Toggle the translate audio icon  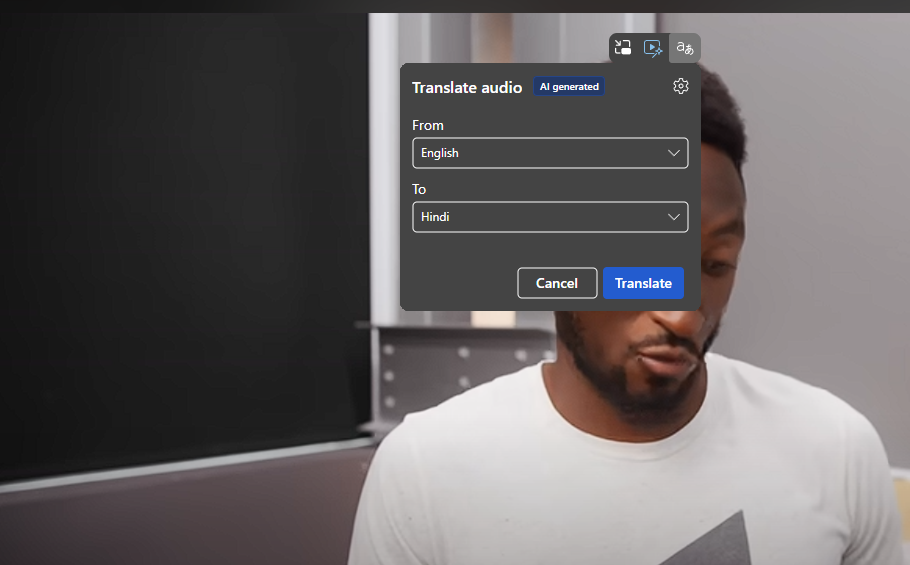[x=685, y=48]
